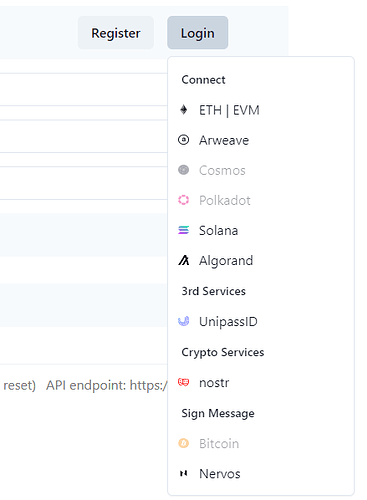The image size is (367, 500).
Task: Click the Nervos logo icon
Action: point(184,473)
